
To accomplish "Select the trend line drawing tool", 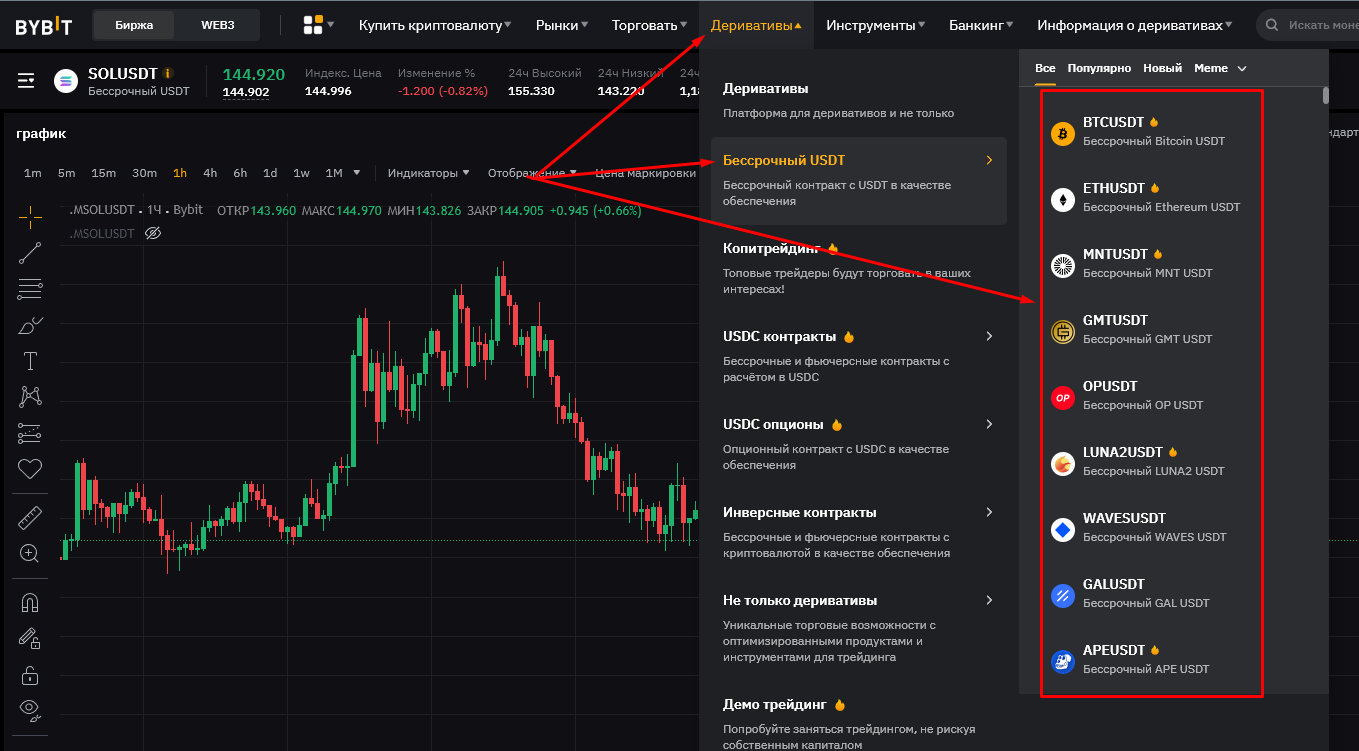I will (x=30, y=252).
